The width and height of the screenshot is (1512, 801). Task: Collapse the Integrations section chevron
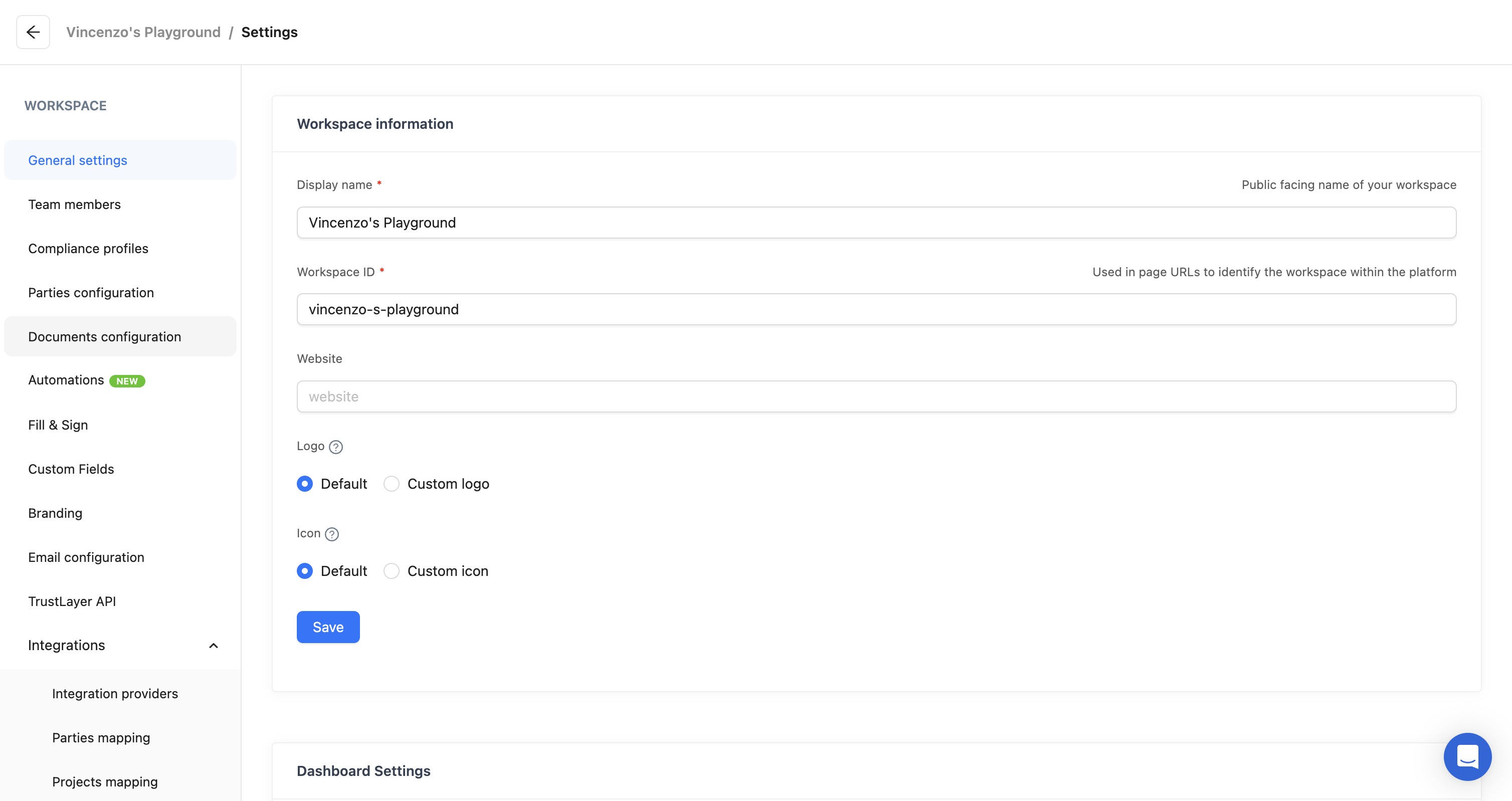(214, 646)
